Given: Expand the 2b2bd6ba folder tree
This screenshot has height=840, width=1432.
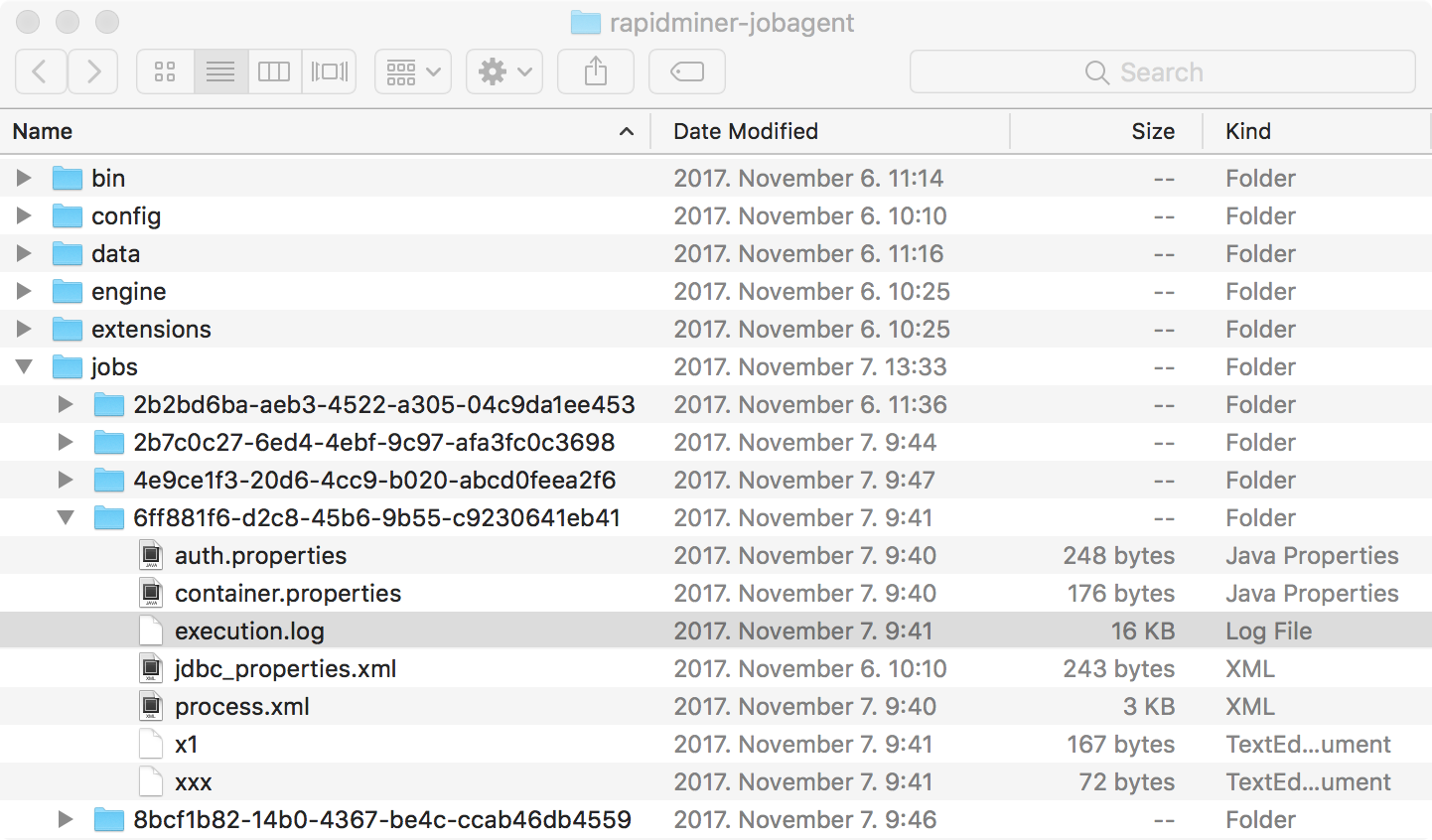Looking at the screenshot, I should click(66, 404).
